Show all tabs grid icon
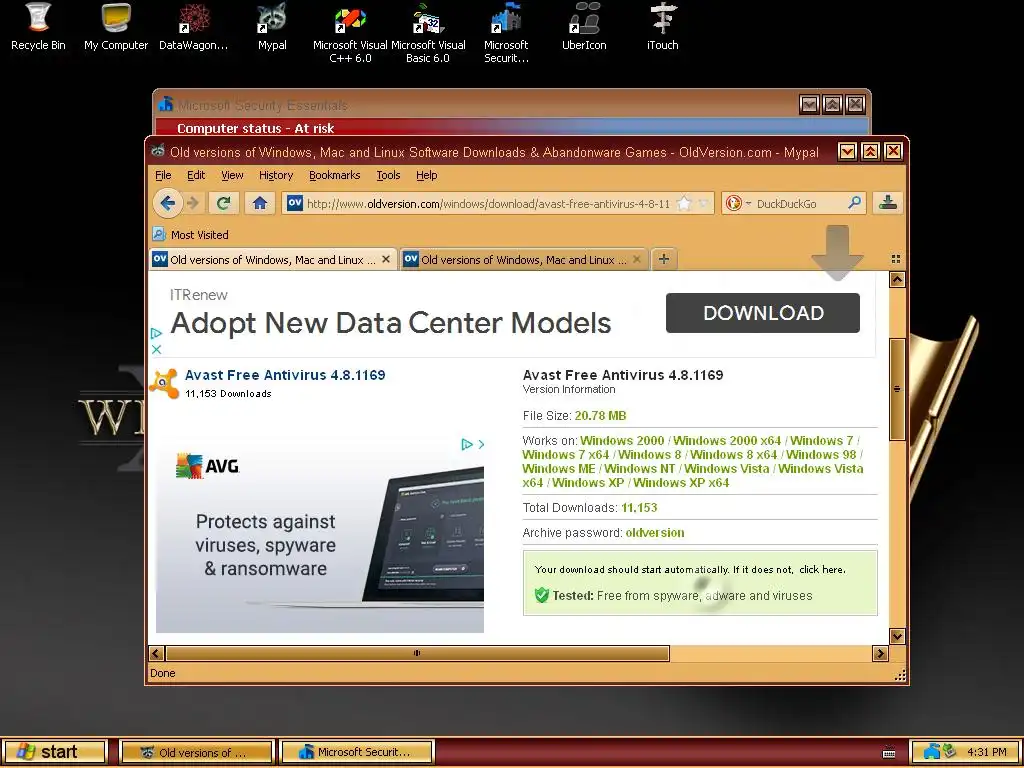The height and width of the screenshot is (768, 1024). tap(896, 259)
